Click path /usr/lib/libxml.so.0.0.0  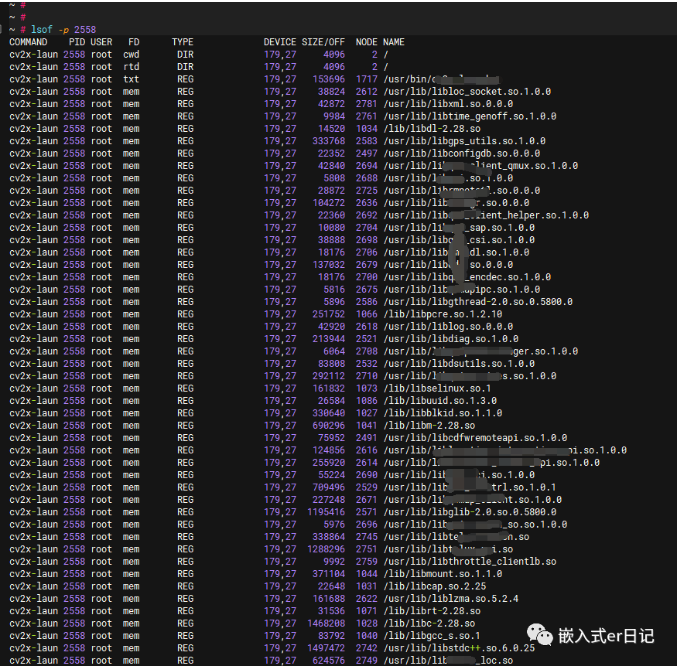click(x=448, y=104)
